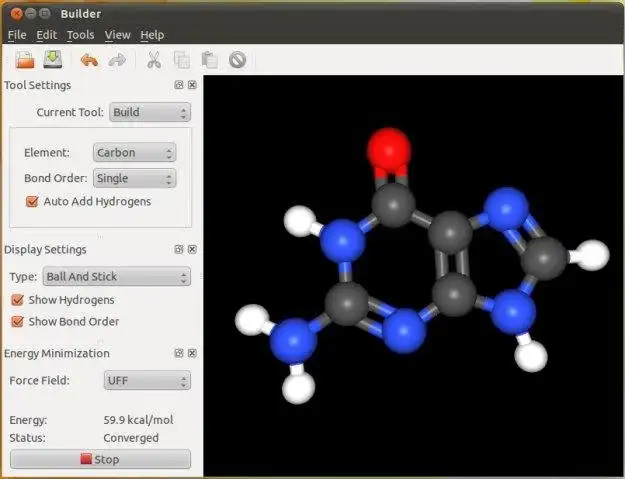
Task: Click the Converged status text
Action: (131, 438)
